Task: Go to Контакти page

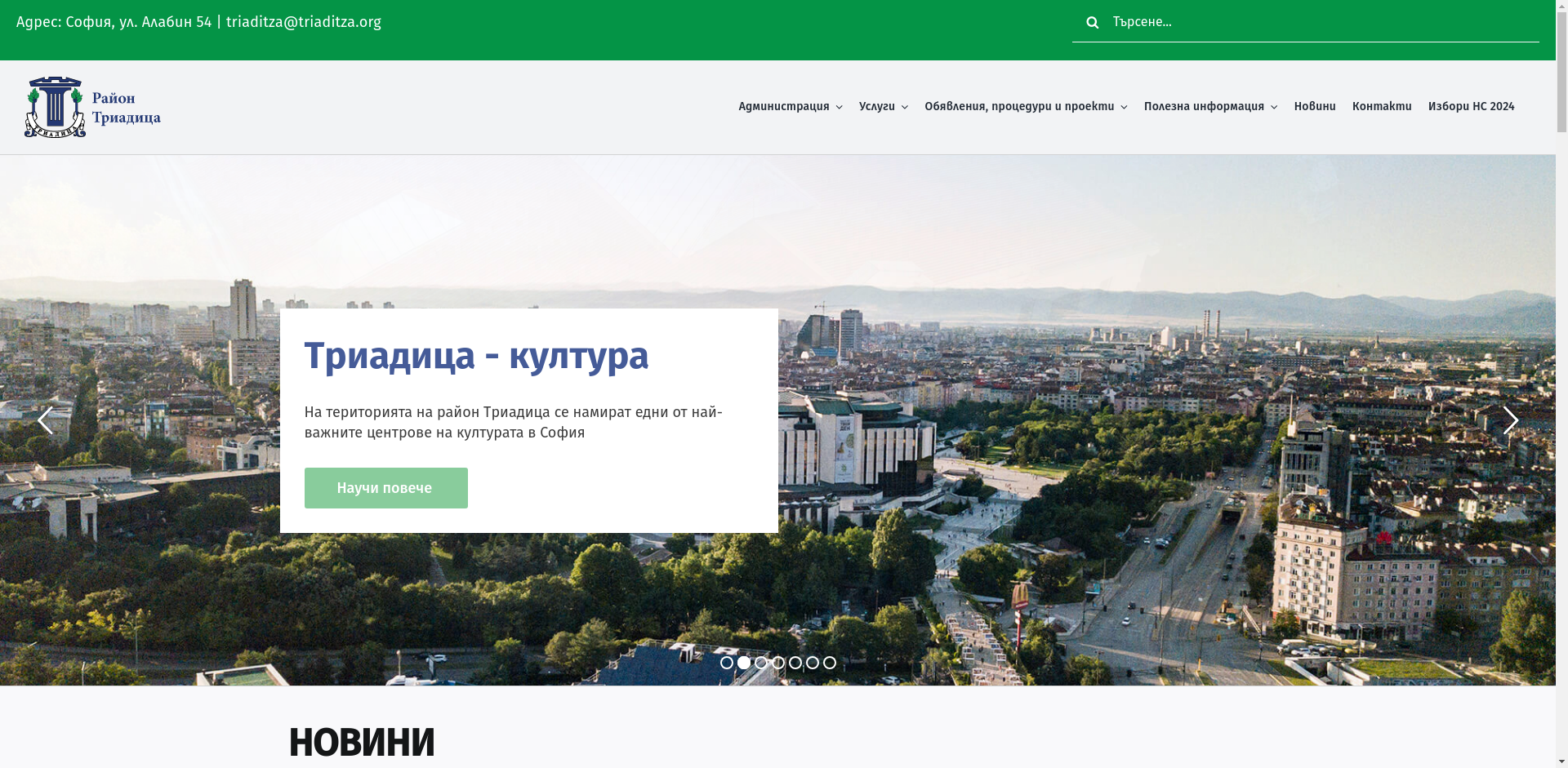Action: tap(1382, 106)
